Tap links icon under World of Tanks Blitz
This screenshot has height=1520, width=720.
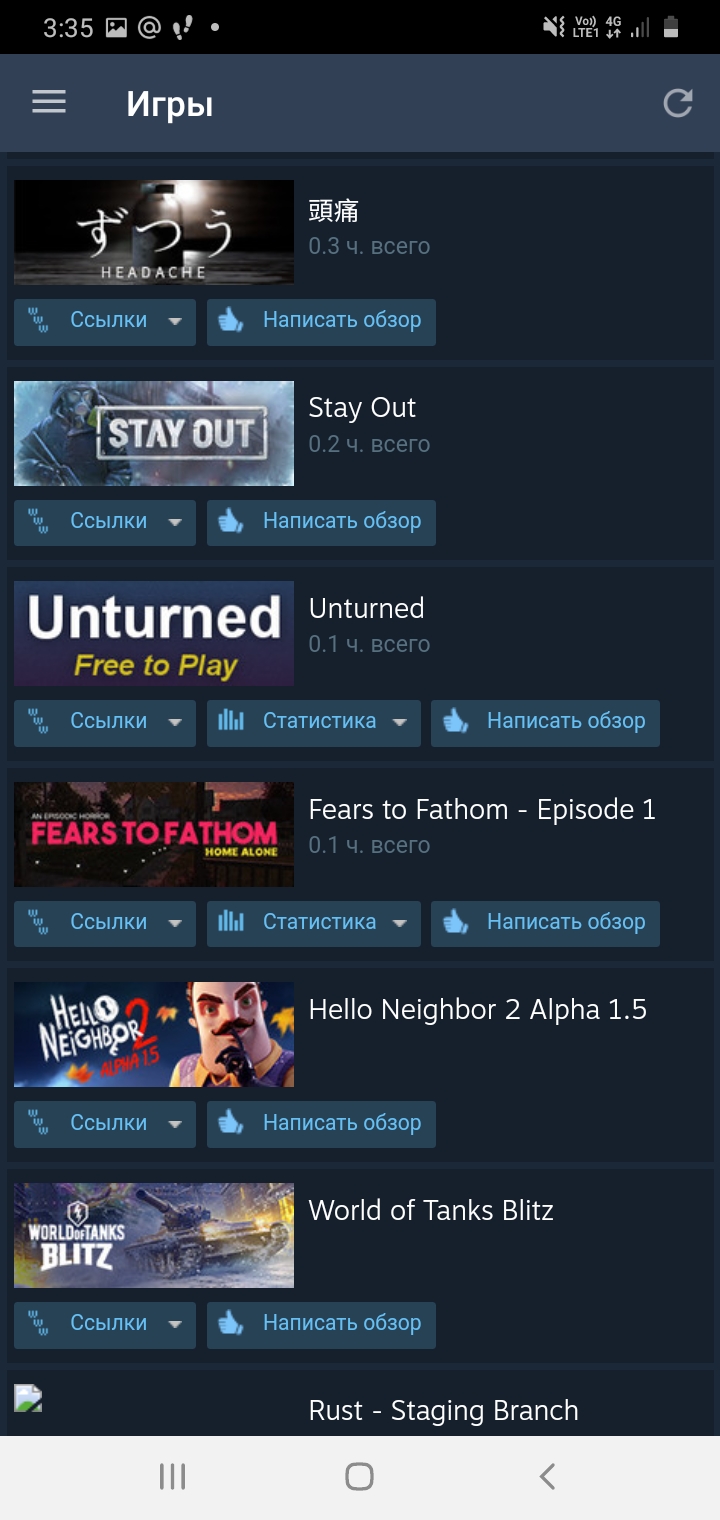38,1323
